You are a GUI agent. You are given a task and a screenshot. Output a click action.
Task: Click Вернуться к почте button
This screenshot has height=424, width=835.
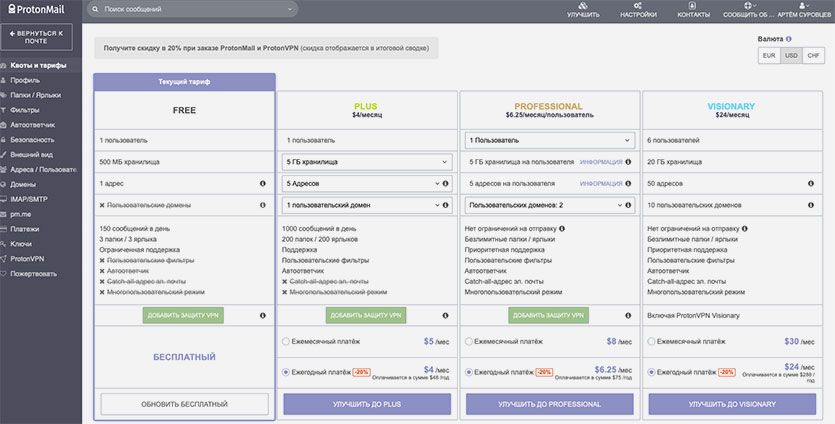pos(40,38)
